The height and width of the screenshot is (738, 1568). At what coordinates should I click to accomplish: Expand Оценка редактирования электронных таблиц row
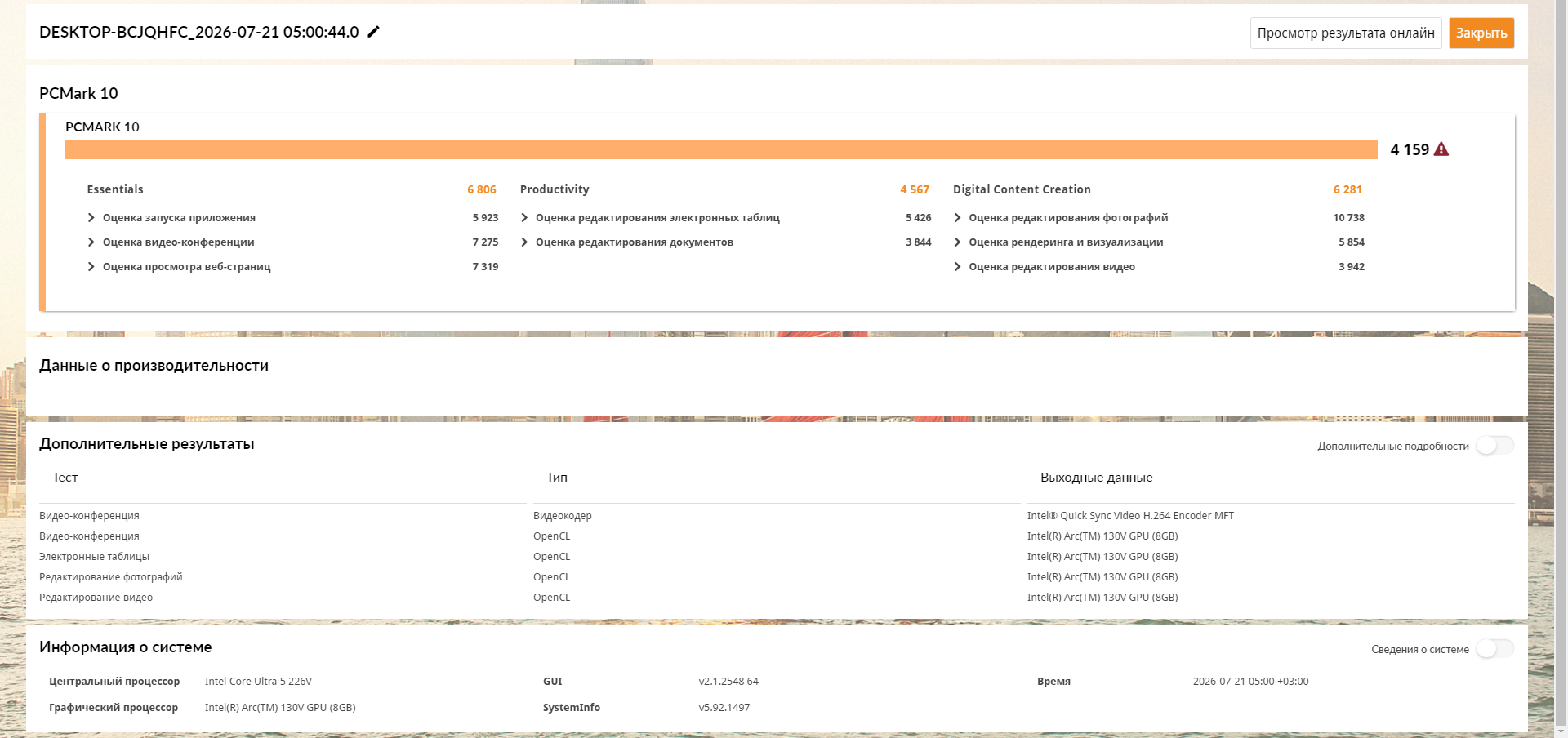725,218
